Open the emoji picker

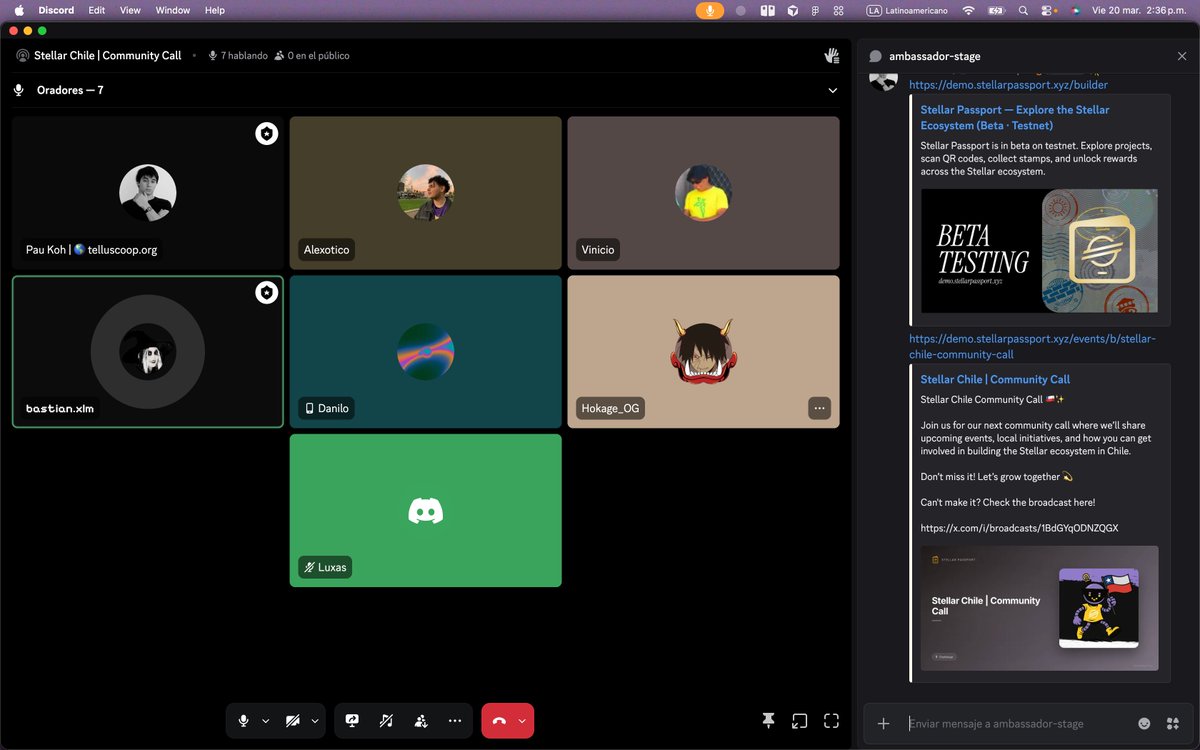[x=1144, y=723]
